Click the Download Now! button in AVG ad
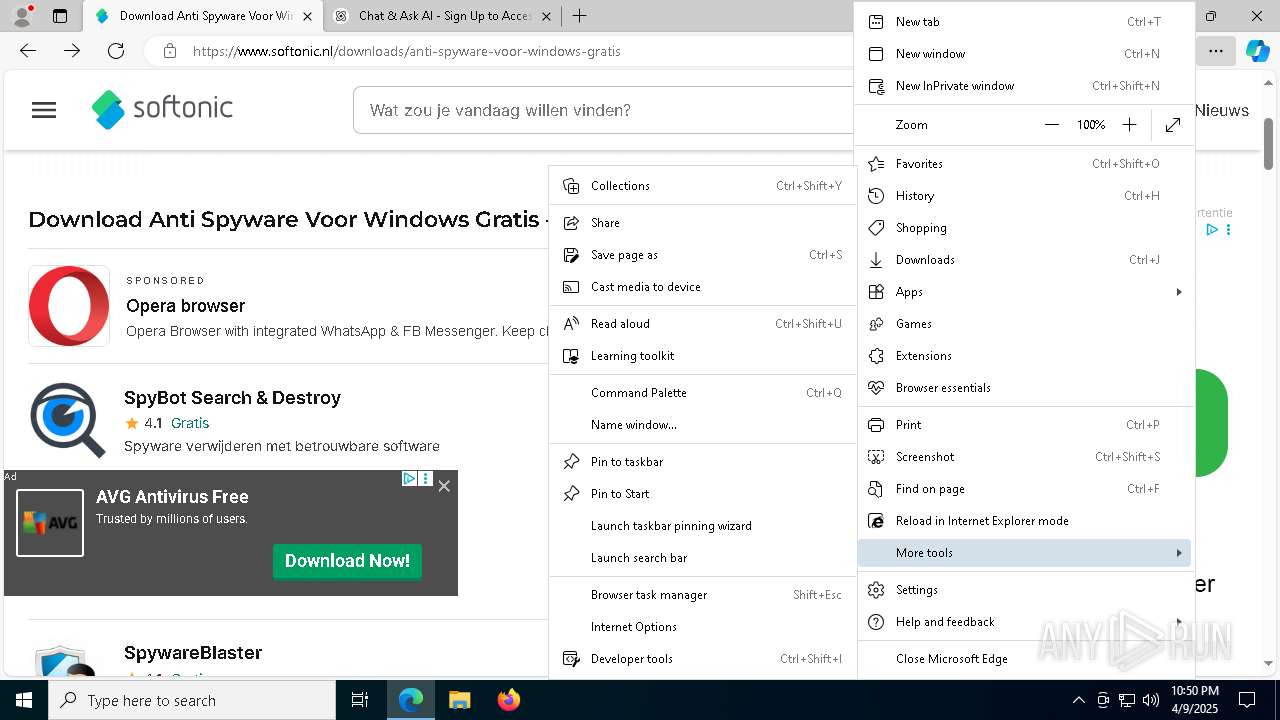The image size is (1280, 720). (x=347, y=561)
